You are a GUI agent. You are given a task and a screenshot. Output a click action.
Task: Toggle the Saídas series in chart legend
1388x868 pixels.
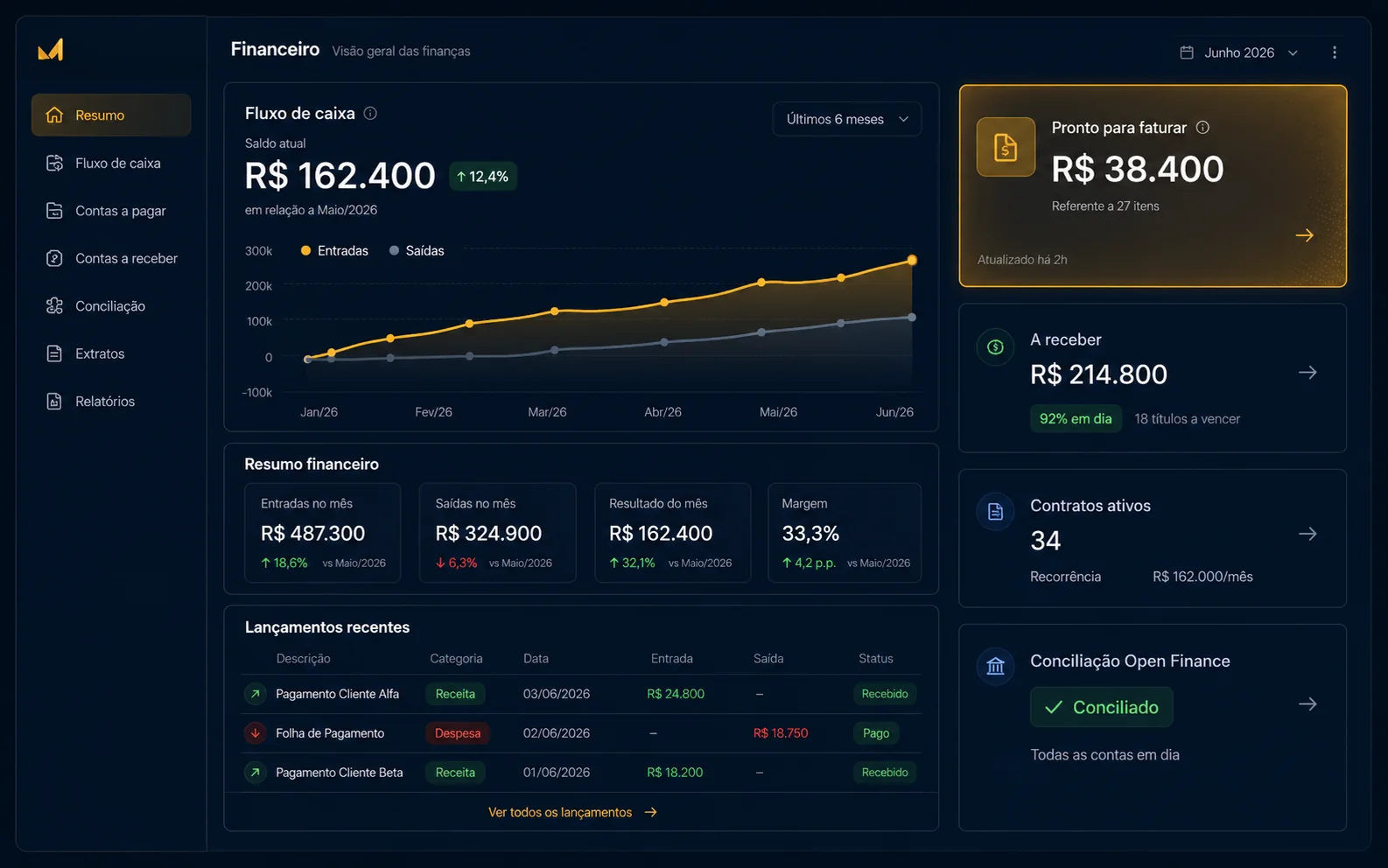[417, 251]
